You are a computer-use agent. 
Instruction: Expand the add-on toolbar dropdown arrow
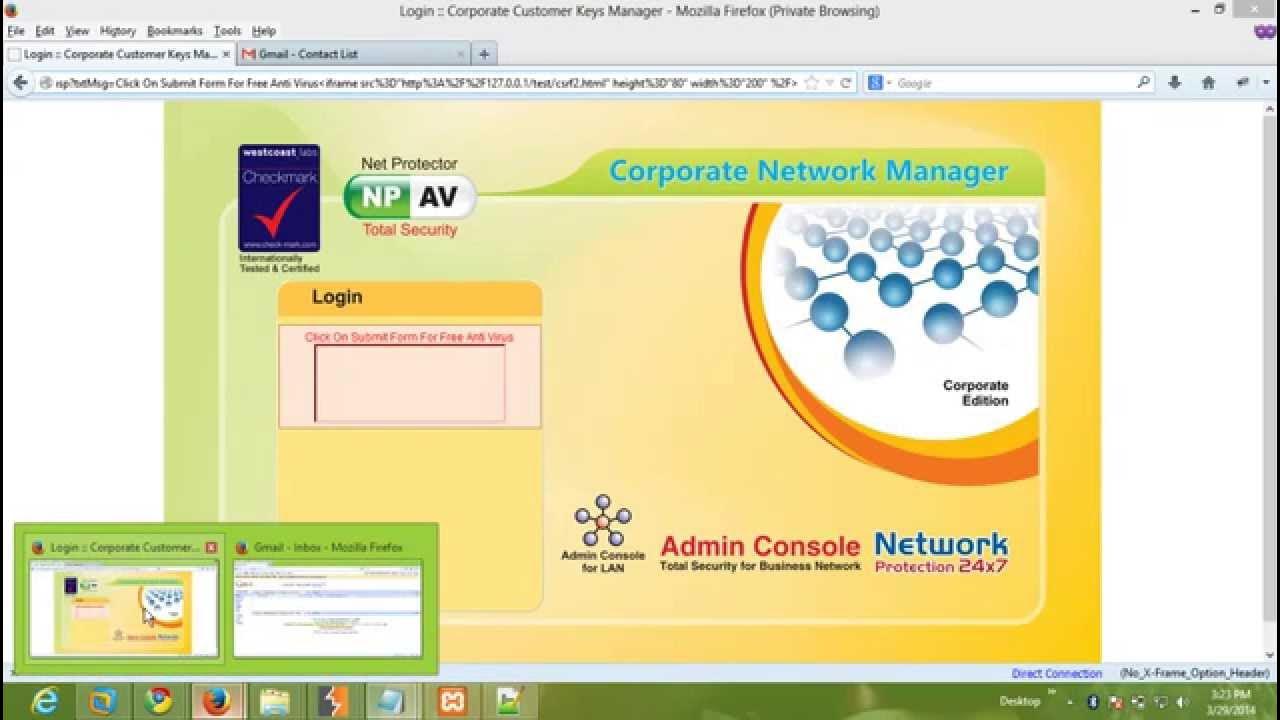click(x=1266, y=83)
